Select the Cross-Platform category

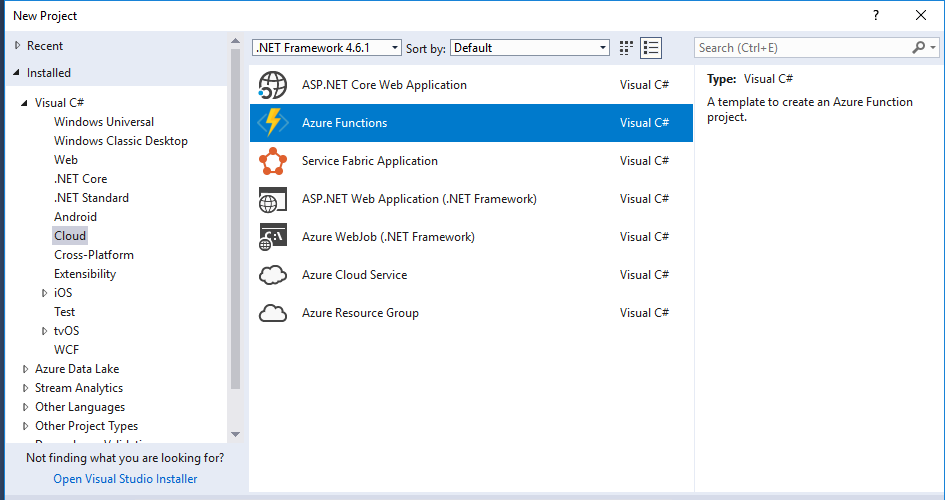tap(94, 255)
